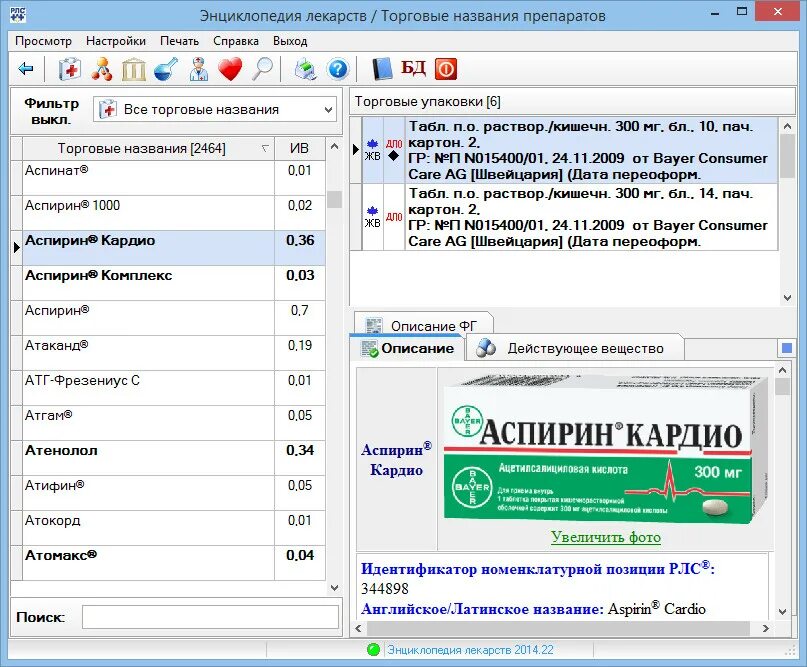
Task: Click the 0,36 ИВ value cell
Action: [x=300, y=248]
